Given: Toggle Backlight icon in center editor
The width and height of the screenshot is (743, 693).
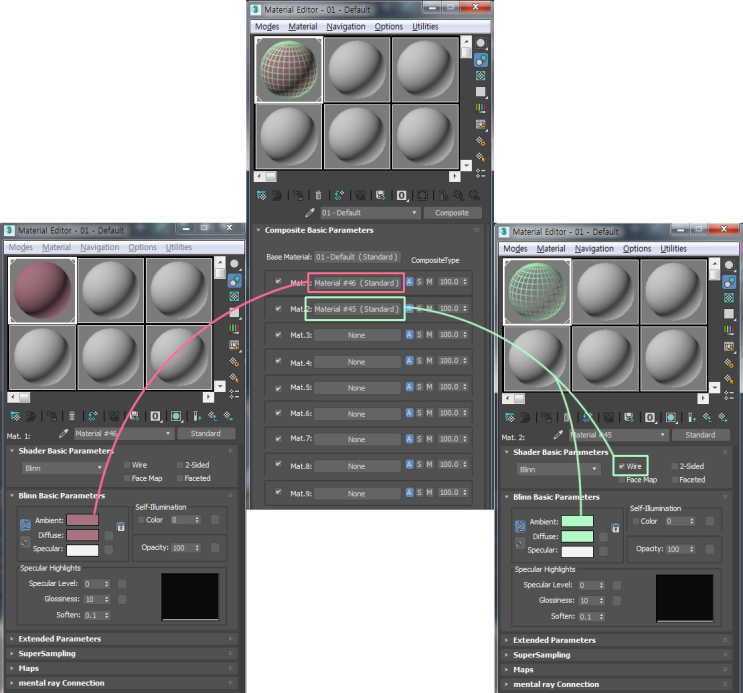Looking at the screenshot, I should coord(480,60).
